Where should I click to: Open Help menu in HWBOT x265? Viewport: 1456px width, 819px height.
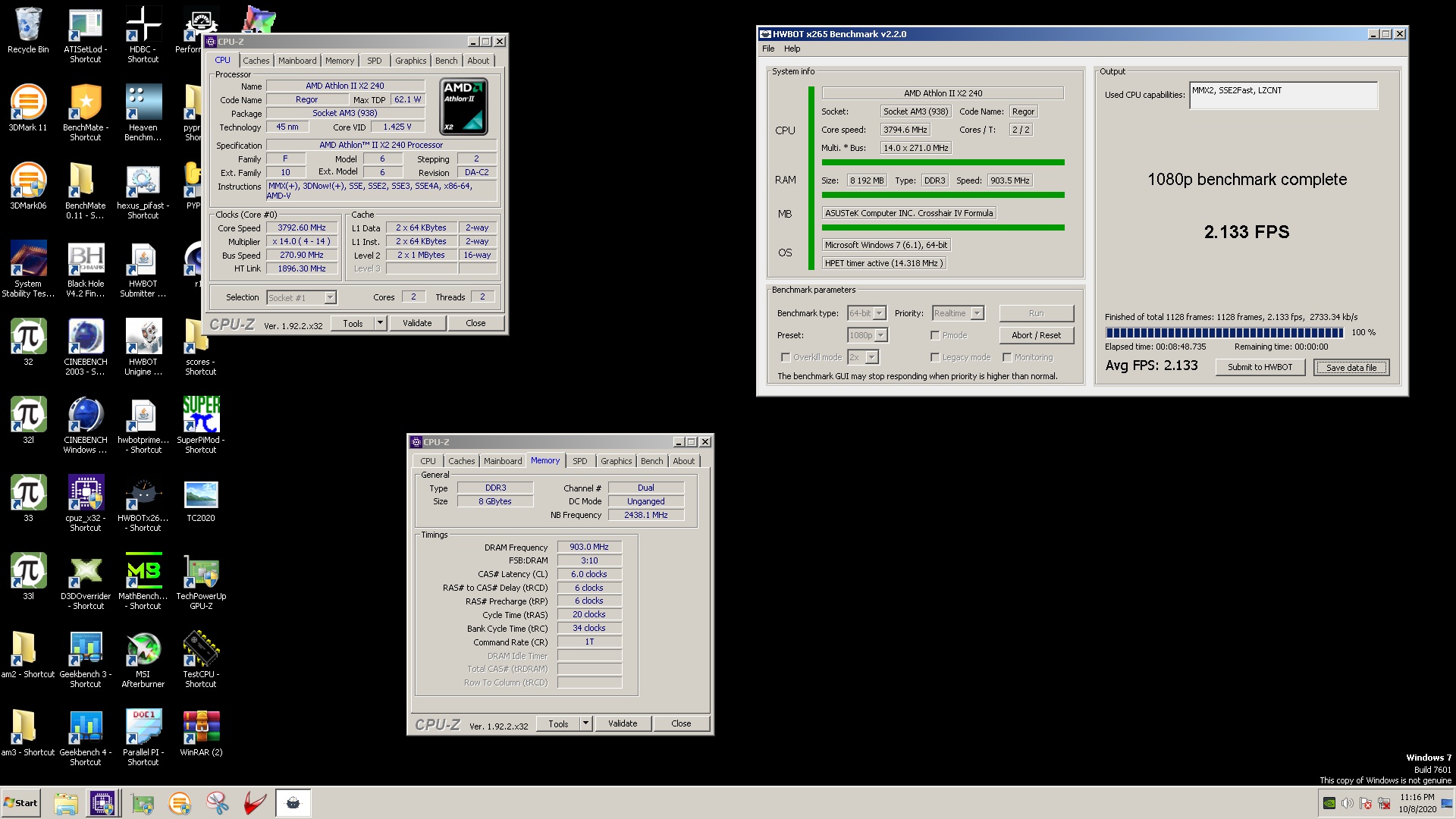tap(792, 49)
